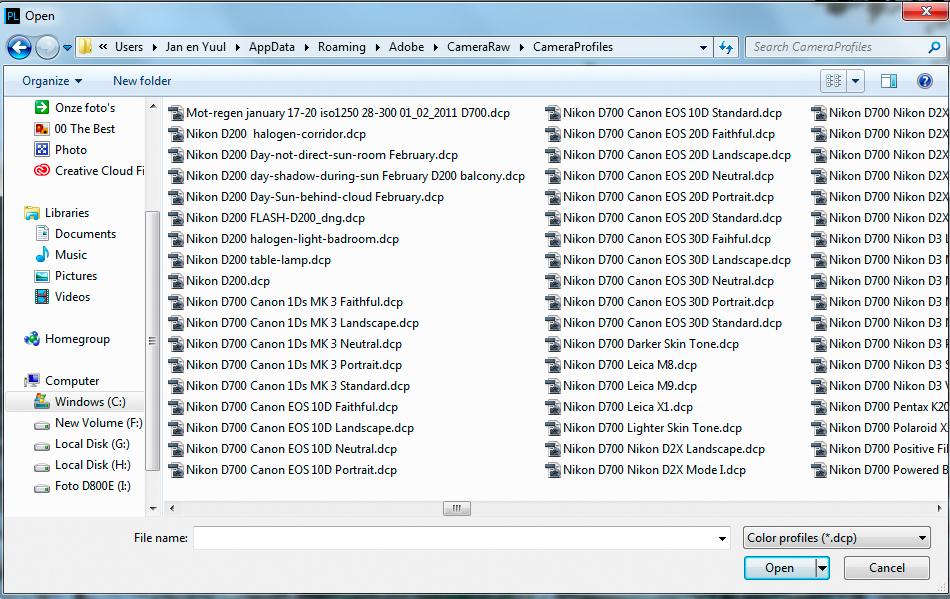Expand the Open button split arrow
Image resolution: width=950 pixels, height=599 pixels.
tap(822, 568)
